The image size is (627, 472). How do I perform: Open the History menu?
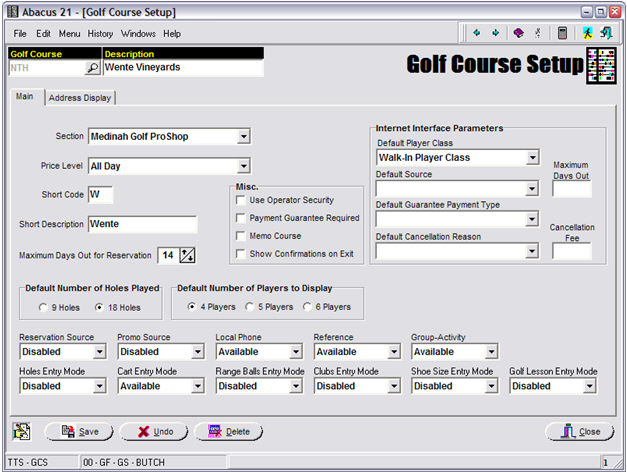point(100,33)
